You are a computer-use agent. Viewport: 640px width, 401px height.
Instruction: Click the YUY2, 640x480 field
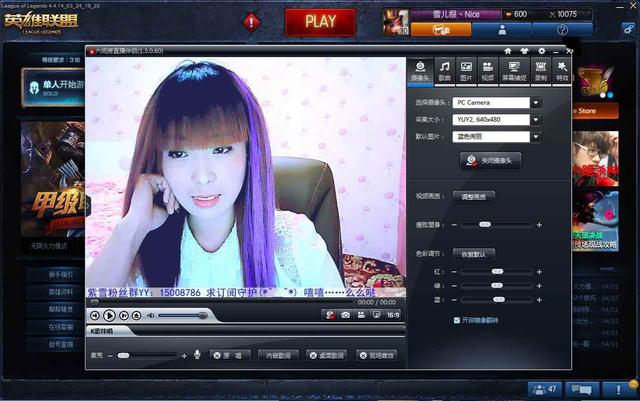[x=491, y=120]
